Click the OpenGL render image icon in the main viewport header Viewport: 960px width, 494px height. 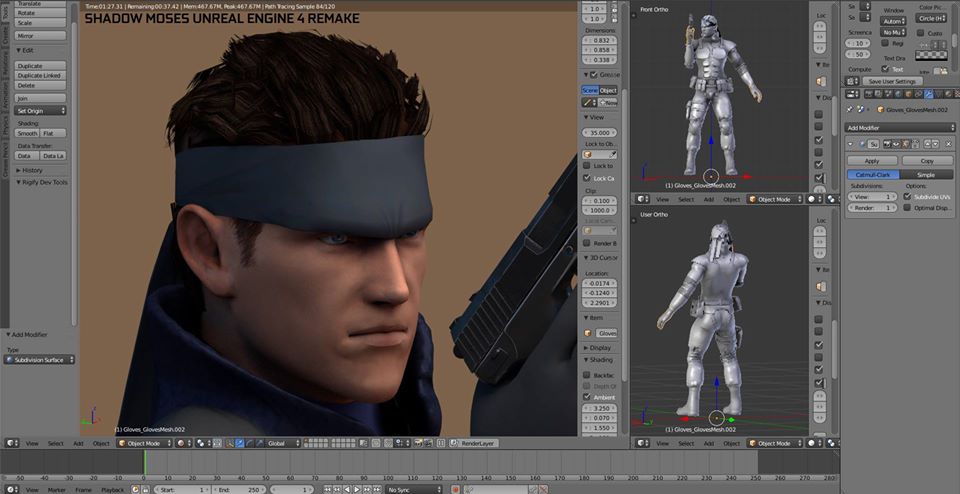pos(418,443)
